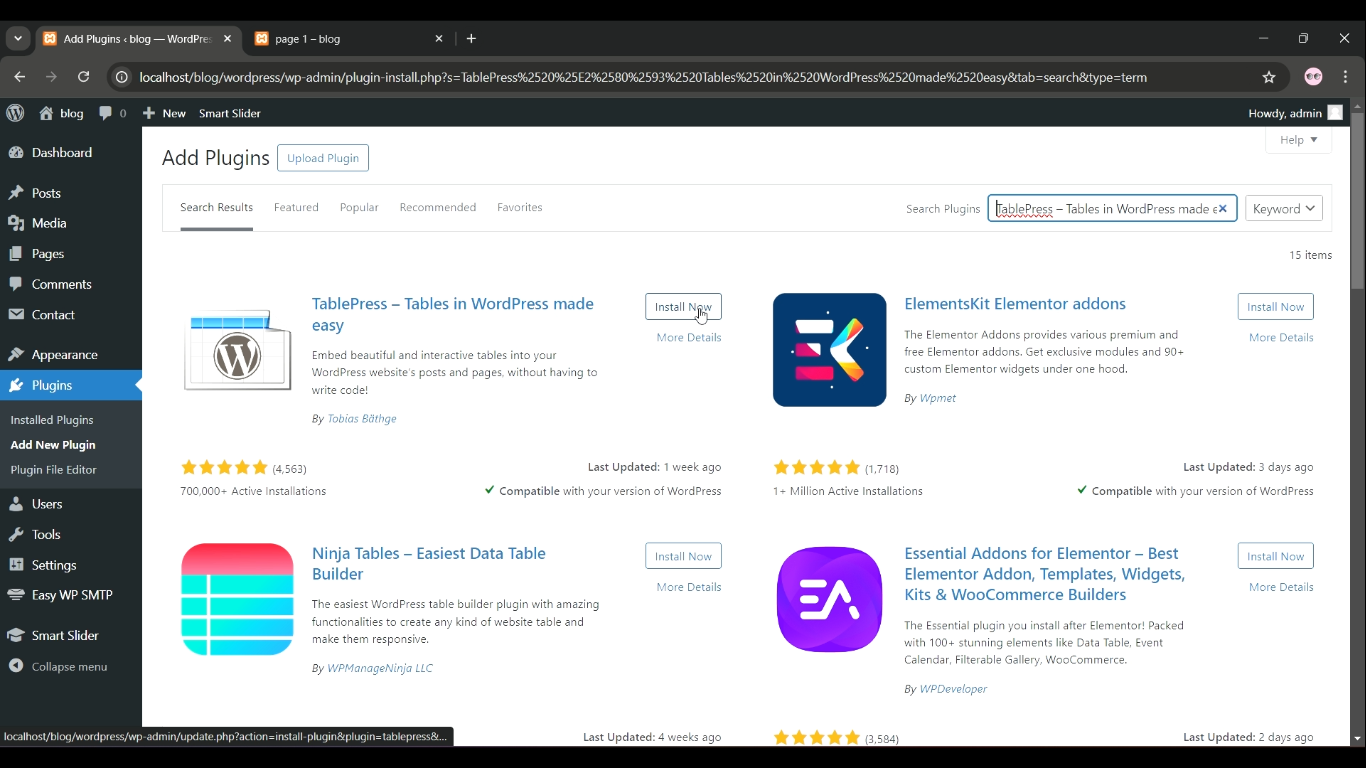Click the browser back arrow
Viewport: 1366px width, 768px height.
coord(19,77)
